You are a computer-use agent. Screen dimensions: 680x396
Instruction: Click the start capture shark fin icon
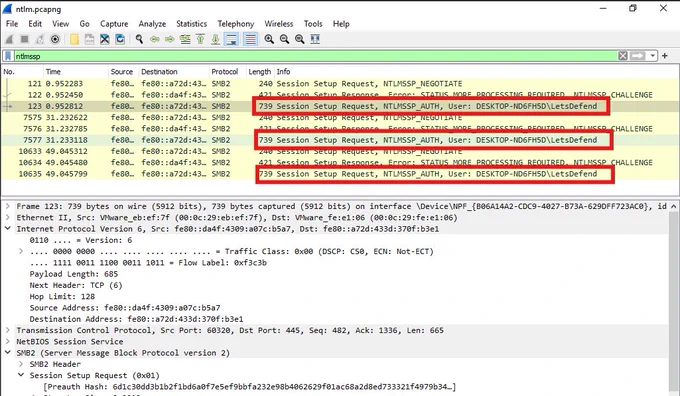tap(9, 39)
